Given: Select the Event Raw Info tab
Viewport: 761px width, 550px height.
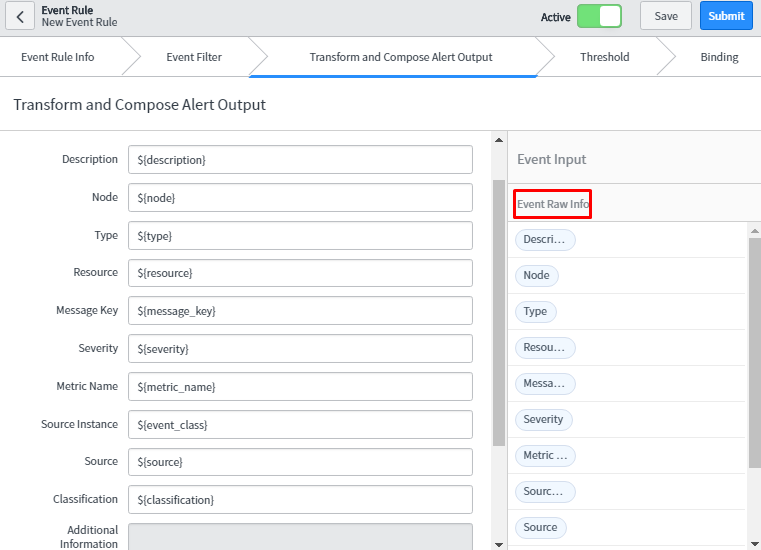Looking at the screenshot, I should 553,204.
